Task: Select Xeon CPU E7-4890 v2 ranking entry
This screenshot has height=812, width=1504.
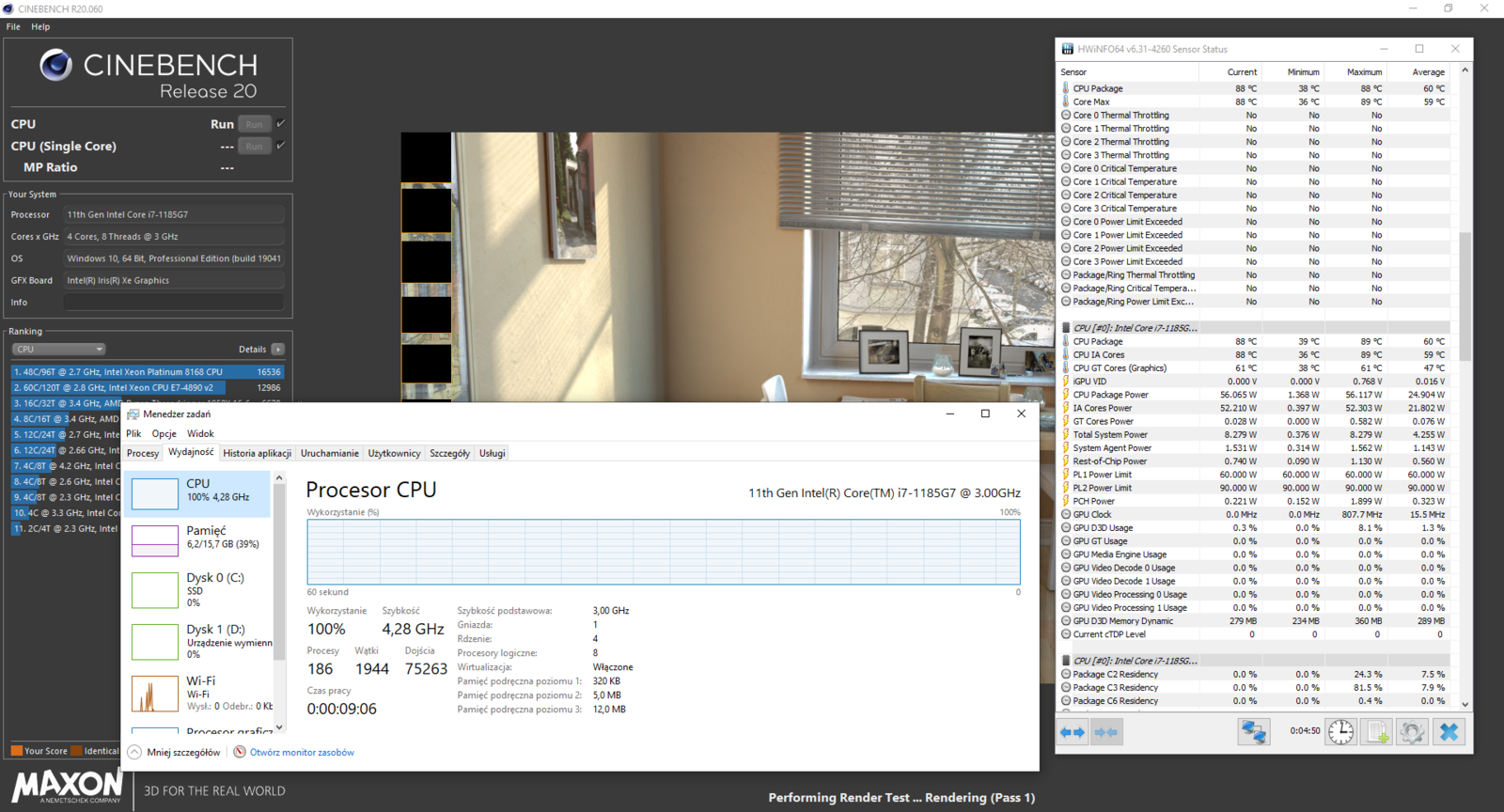Action: click(x=148, y=387)
